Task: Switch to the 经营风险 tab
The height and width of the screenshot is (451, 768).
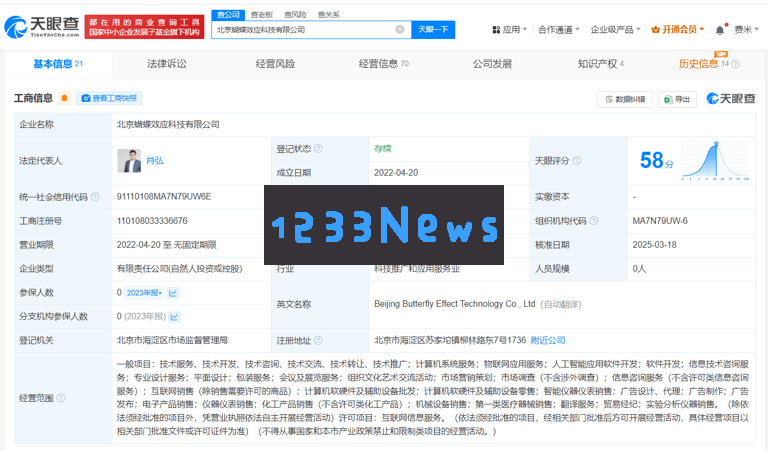Action: tap(275, 64)
